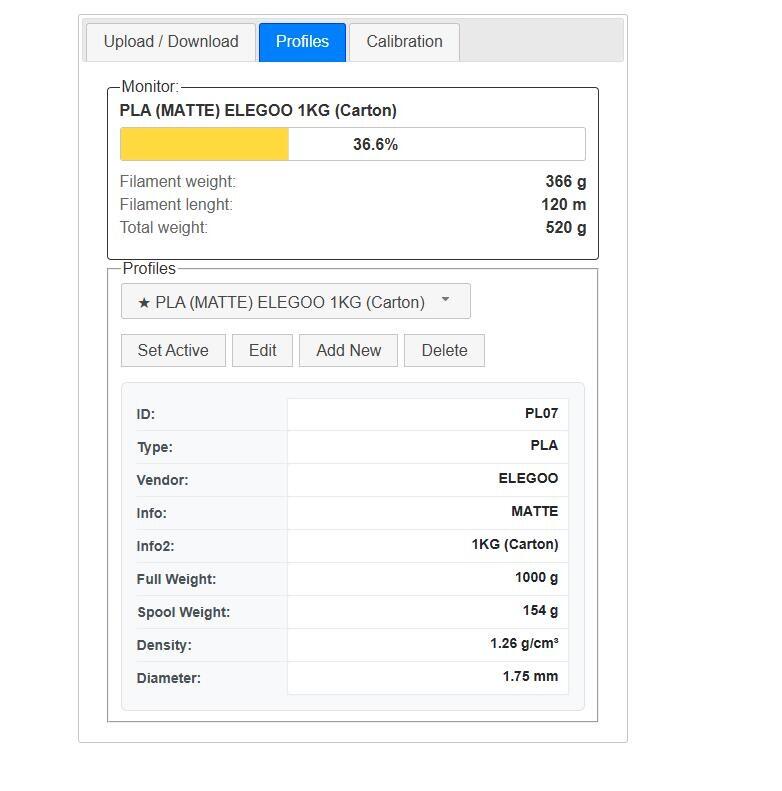
Task: Delete the selected profile
Action: click(x=444, y=350)
